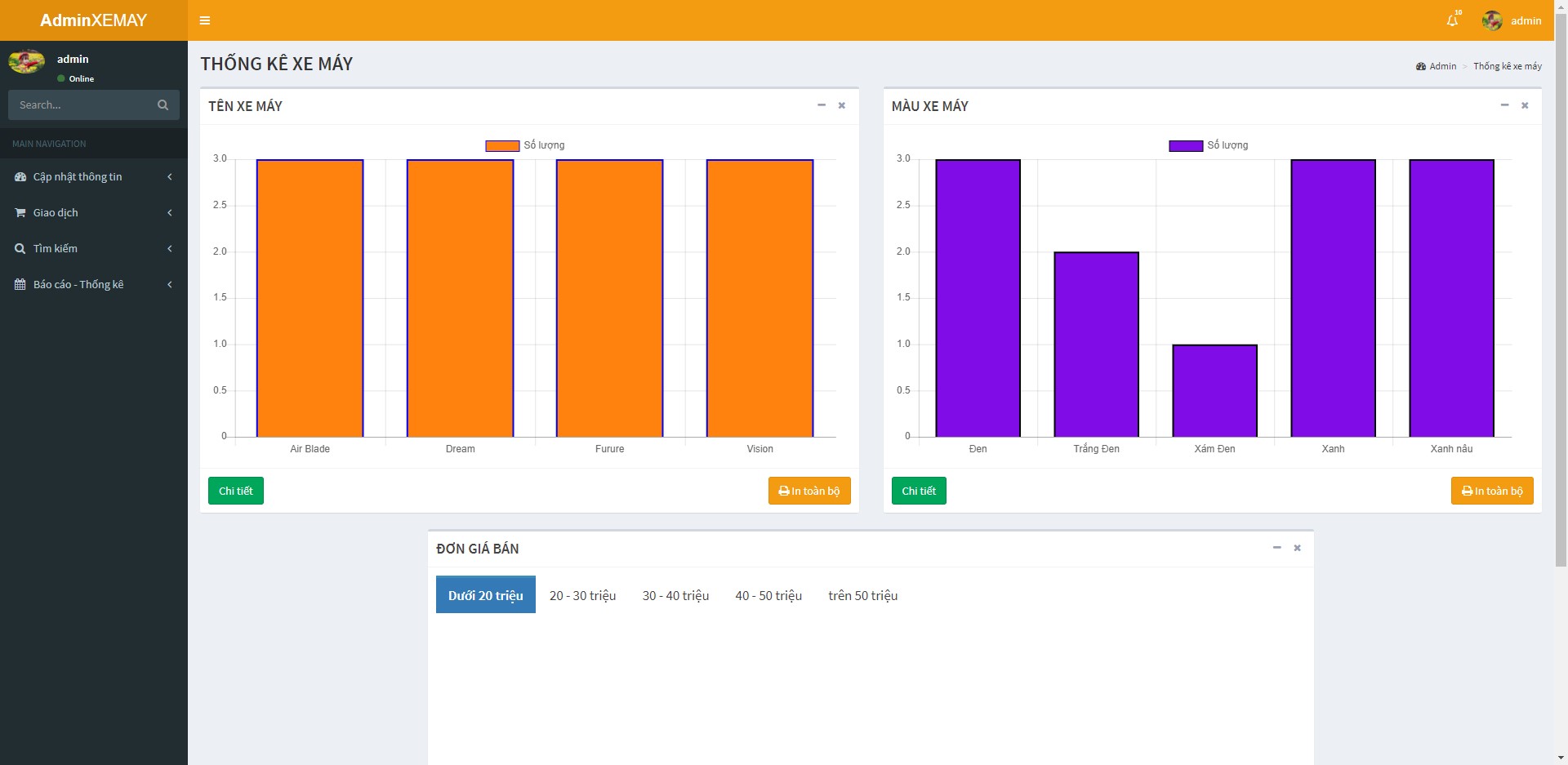Image resolution: width=1568 pixels, height=765 pixels.
Task: Switch to the 20 - 30 triệu tab
Action: (583, 595)
